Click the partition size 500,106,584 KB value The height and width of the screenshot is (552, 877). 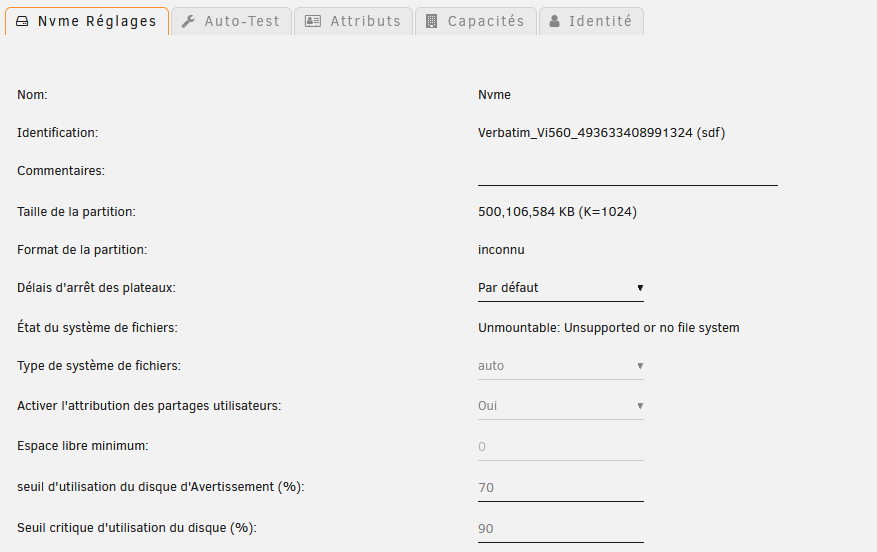557,212
